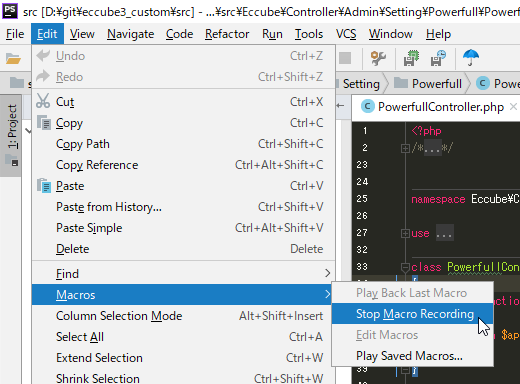Click the Copy documents icon
Screen dimensions: 520x384
(44, 122)
